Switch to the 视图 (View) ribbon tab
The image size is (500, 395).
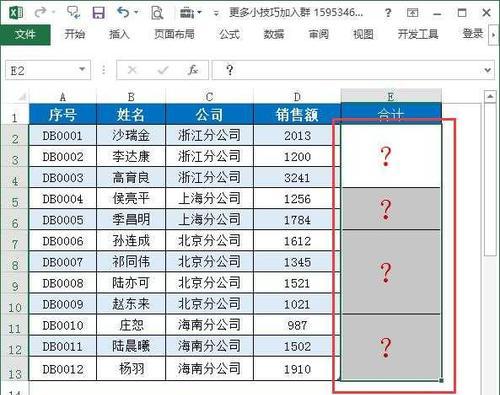pos(363,34)
